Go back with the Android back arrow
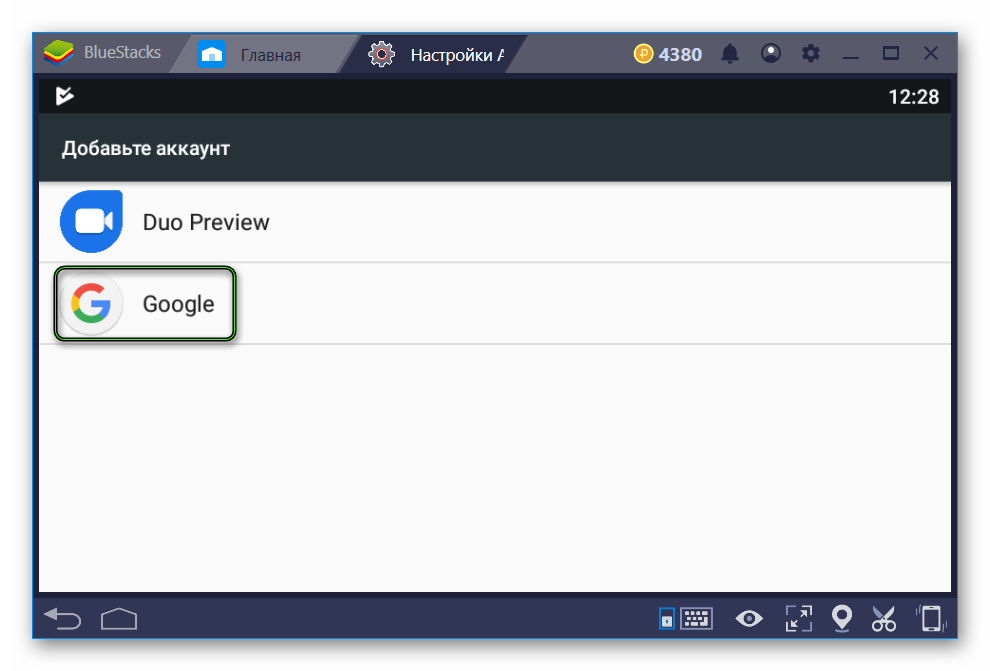 (x=63, y=619)
